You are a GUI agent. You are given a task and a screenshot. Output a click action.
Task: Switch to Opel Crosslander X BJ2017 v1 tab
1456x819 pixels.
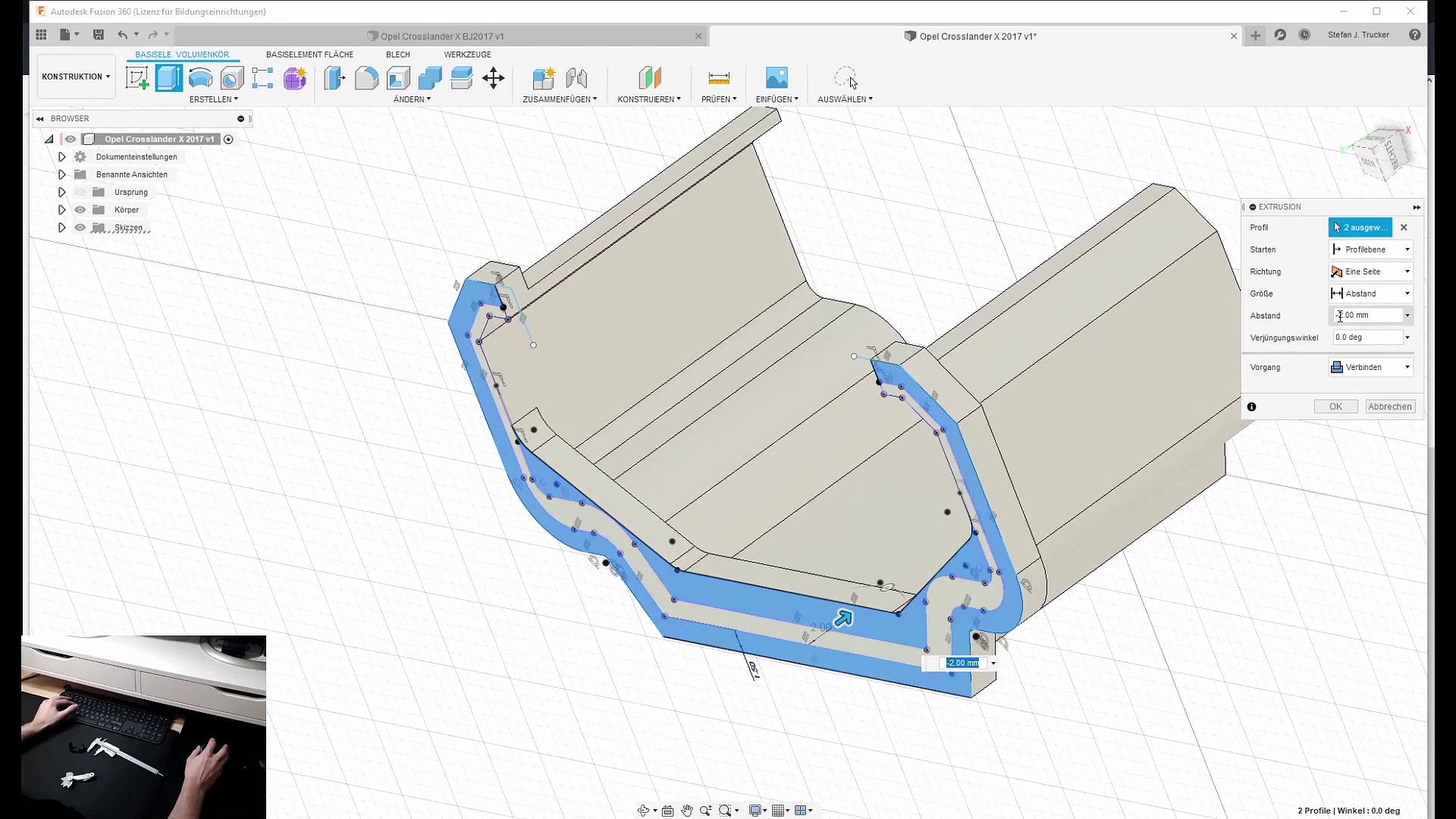pyautogui.click(x=441, y=36)
